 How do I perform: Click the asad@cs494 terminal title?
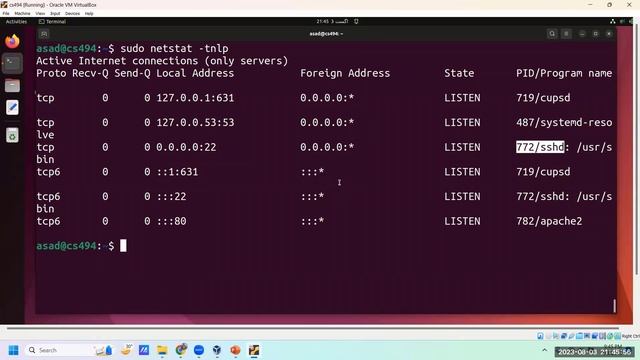[326, 34]
